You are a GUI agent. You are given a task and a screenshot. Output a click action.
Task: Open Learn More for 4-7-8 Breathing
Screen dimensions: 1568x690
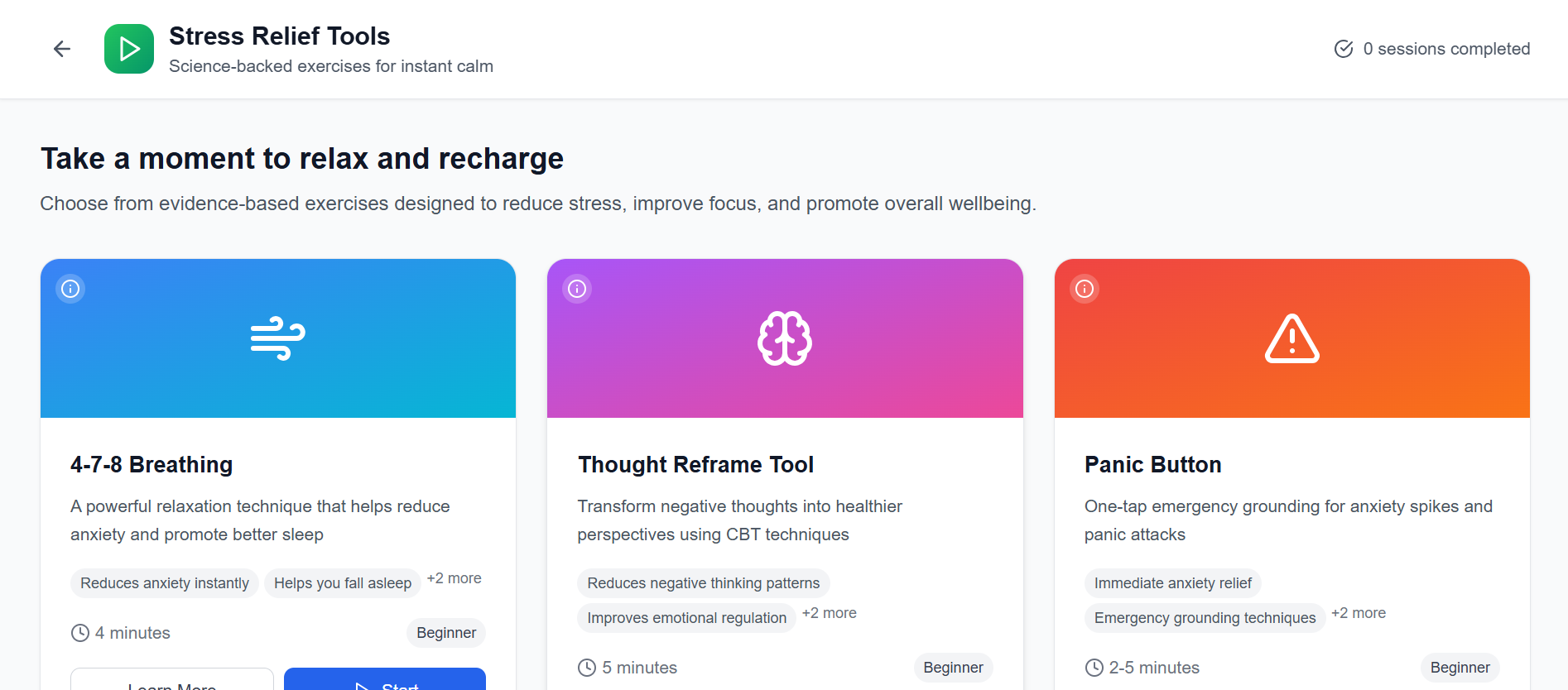pyautogui.click(x=171, y=684)
